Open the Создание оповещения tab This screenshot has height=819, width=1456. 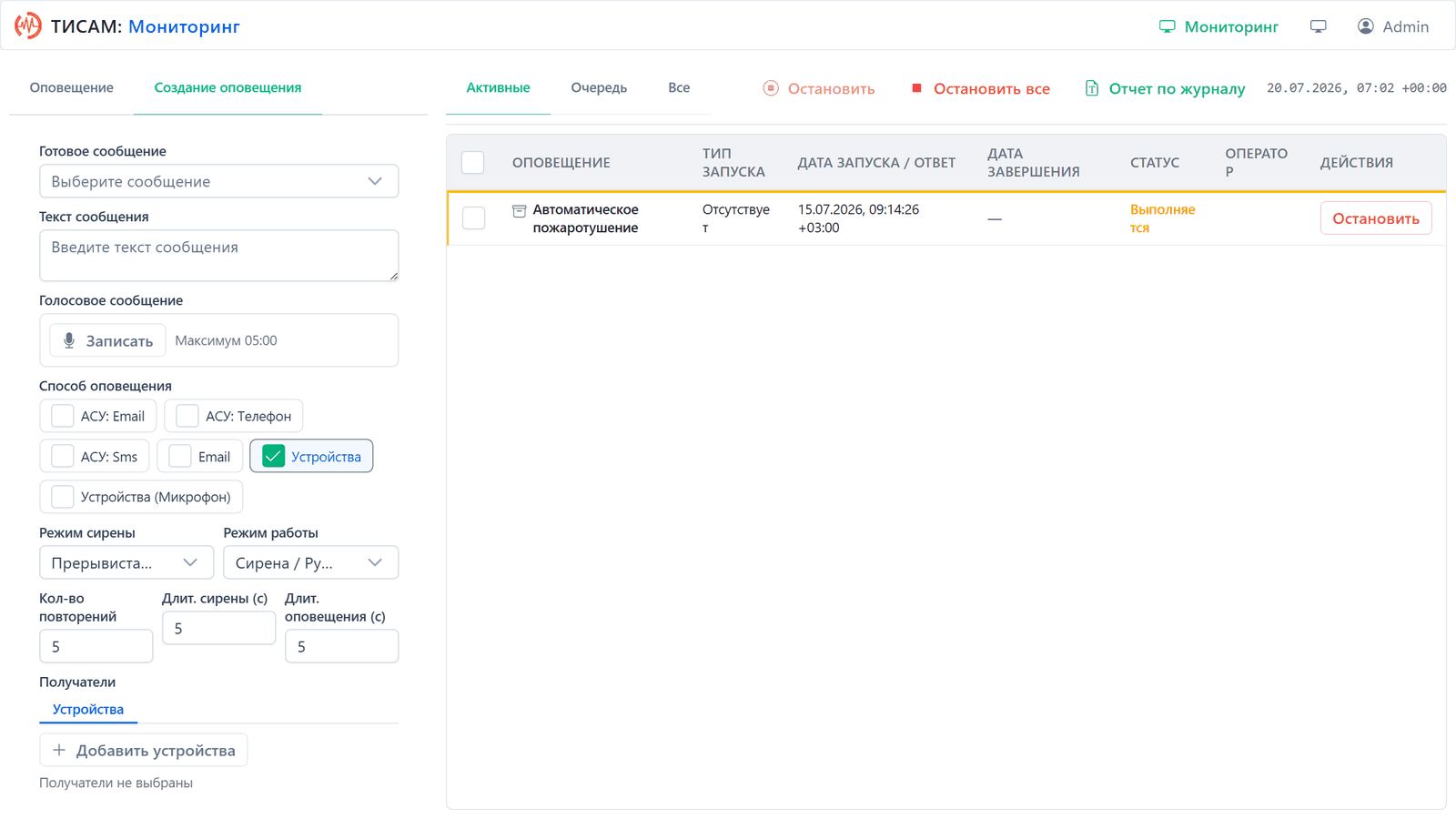click(x=227, y=87)
